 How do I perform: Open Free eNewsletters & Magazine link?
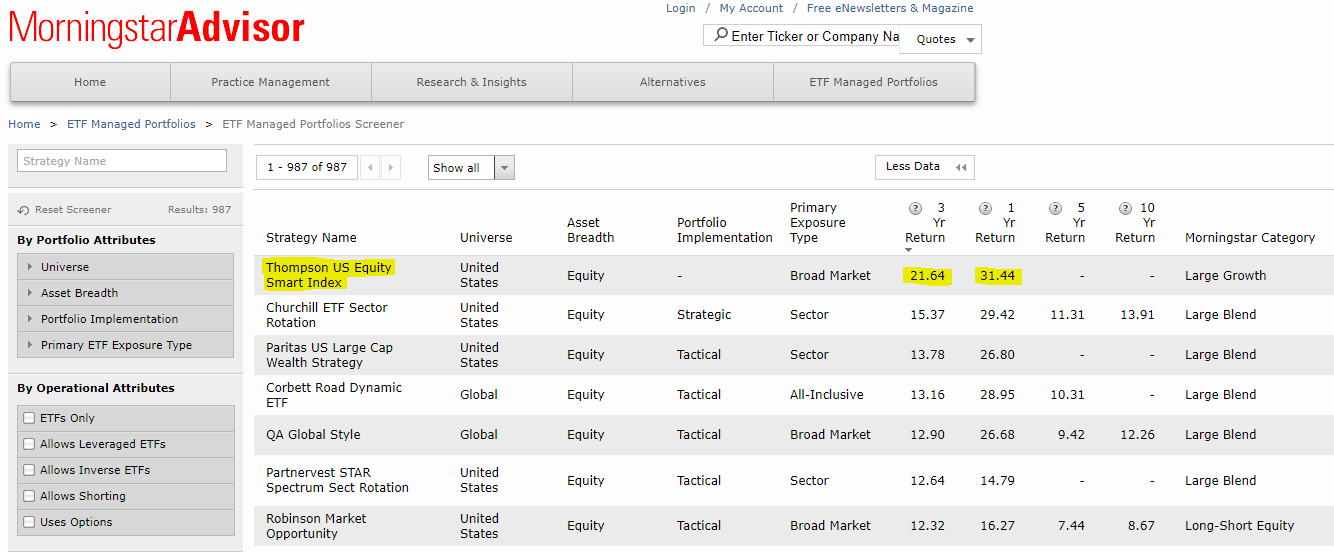click(x=890, y=8)
